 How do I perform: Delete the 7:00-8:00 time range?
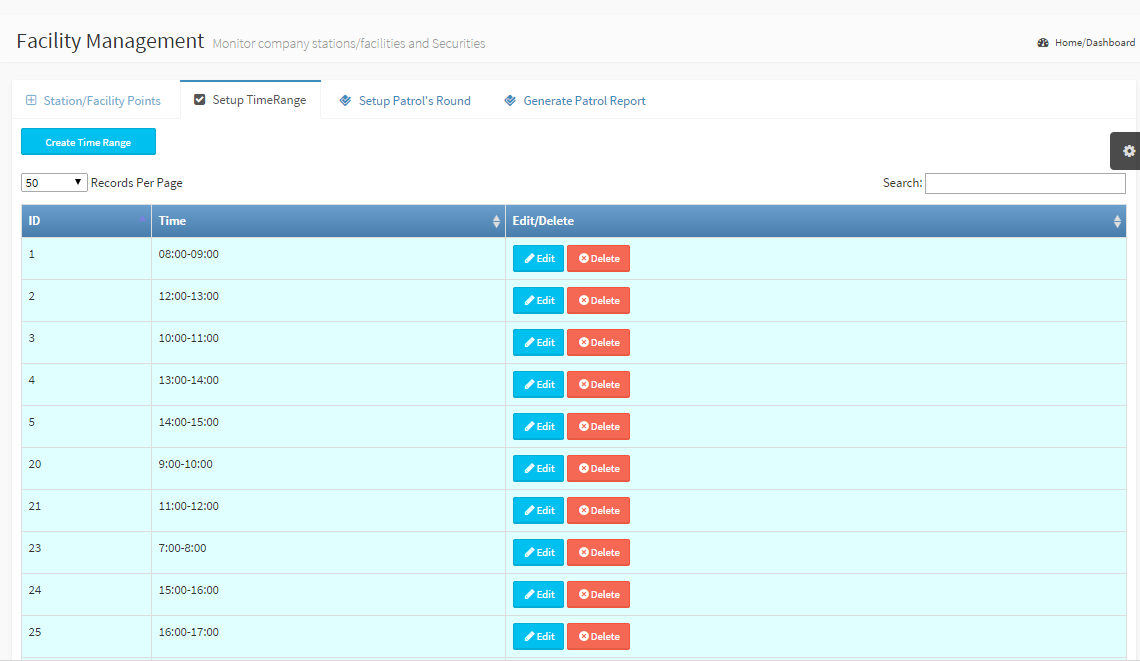click(x=598, y=553)
